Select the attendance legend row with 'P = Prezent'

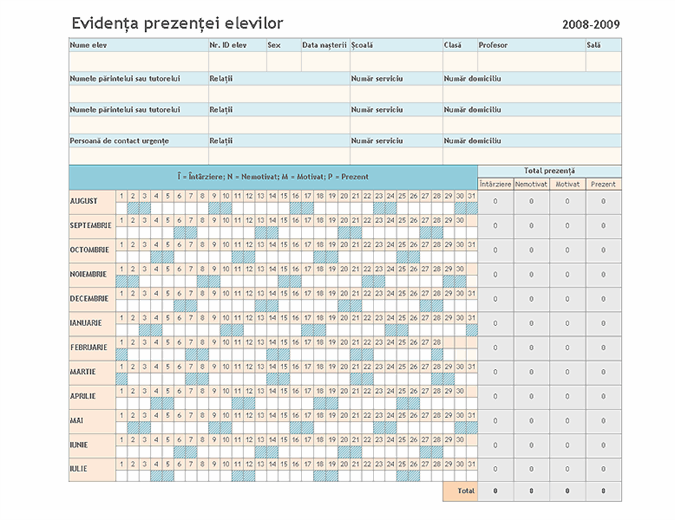[x=273, y=177]
